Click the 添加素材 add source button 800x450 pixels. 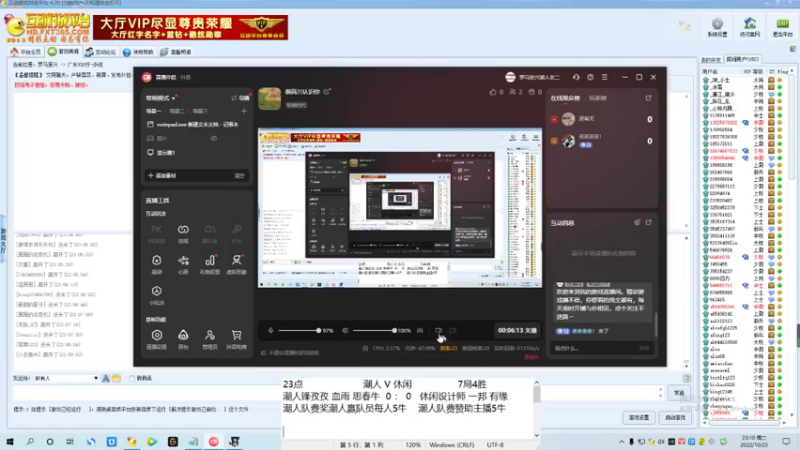click(x=162, y=176)
